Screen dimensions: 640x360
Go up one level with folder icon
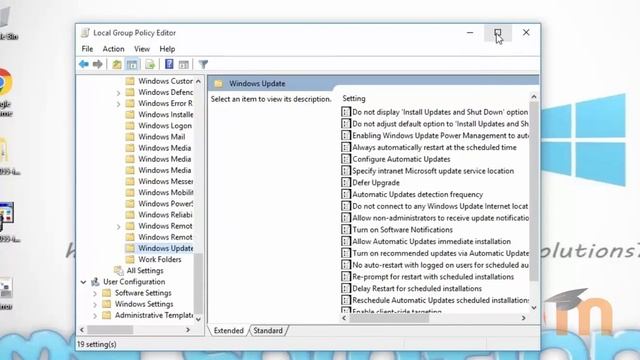click(x=117, y=64)
